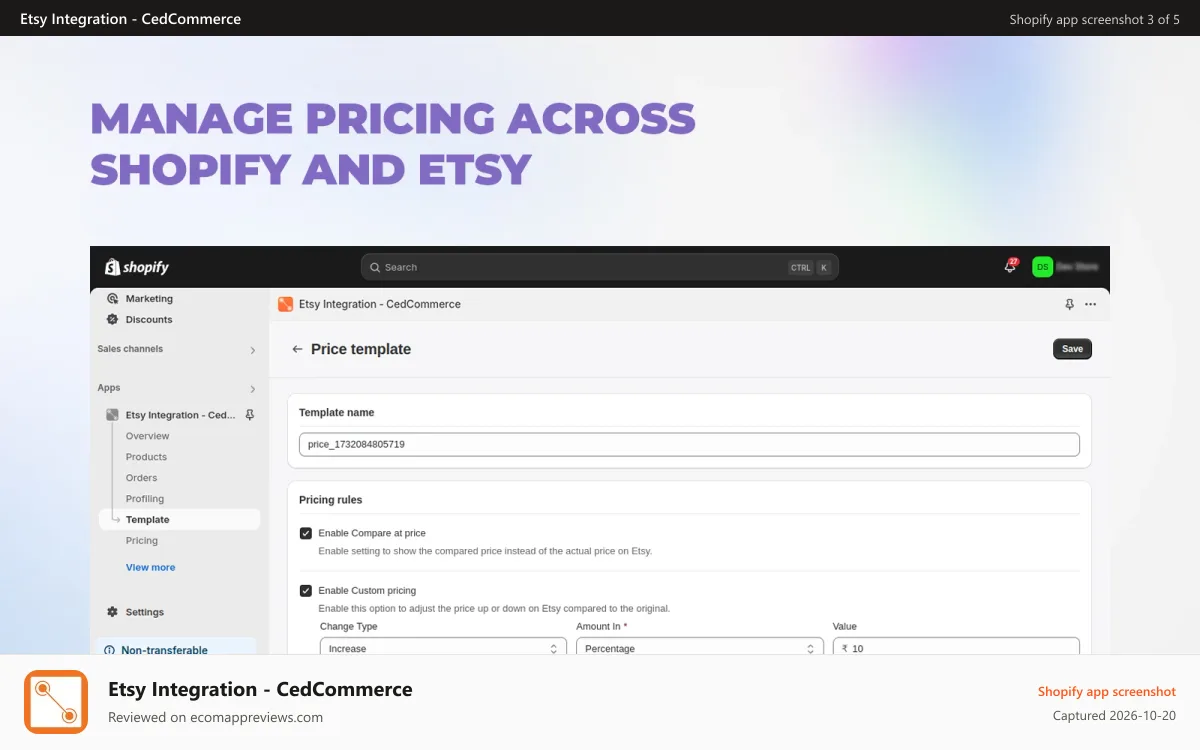Click the Value field showing 10
This screenshot has width=1200, height=750.
tap(956, 648)
